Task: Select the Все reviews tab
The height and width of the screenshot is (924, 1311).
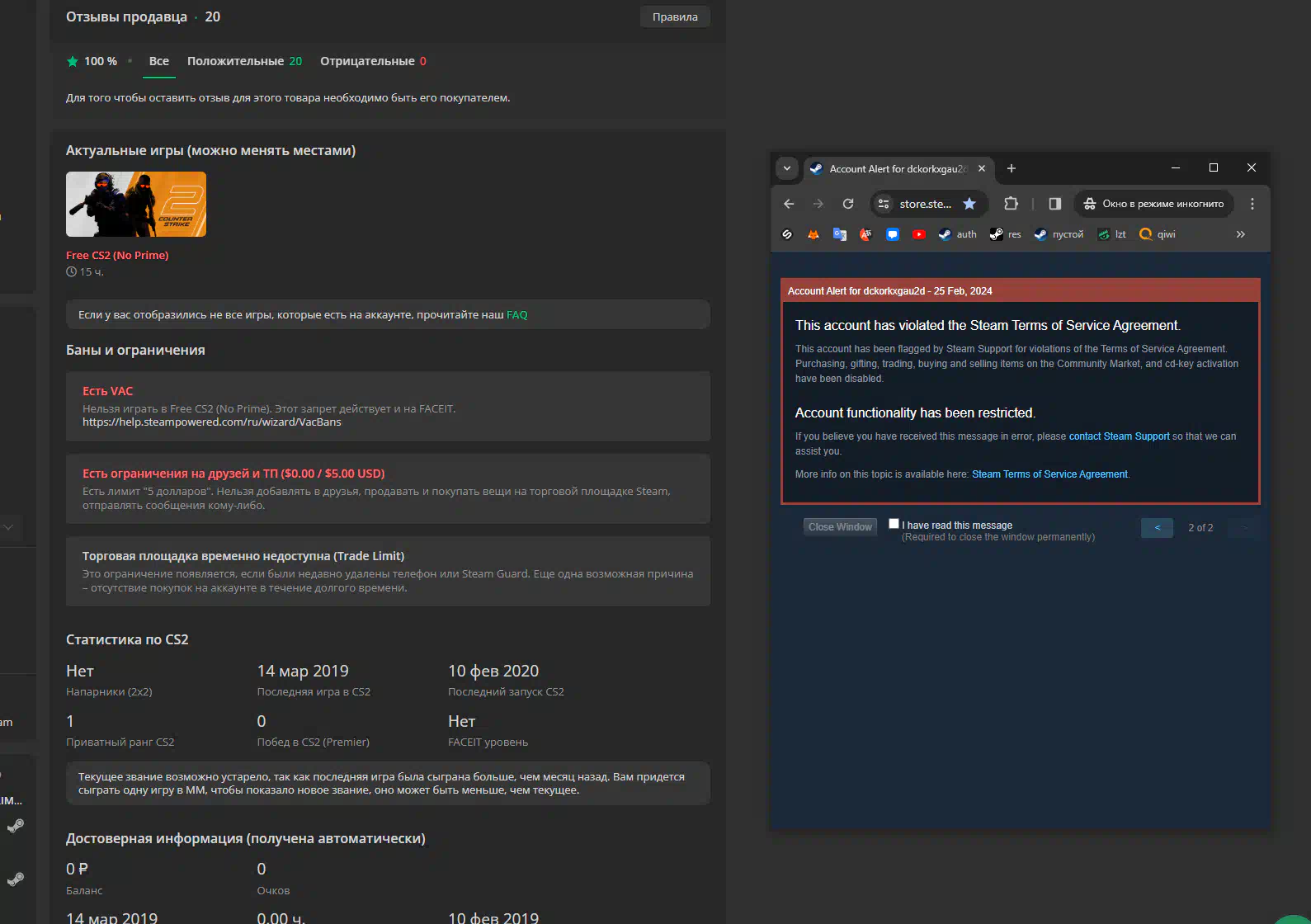Action: [159, 61]
